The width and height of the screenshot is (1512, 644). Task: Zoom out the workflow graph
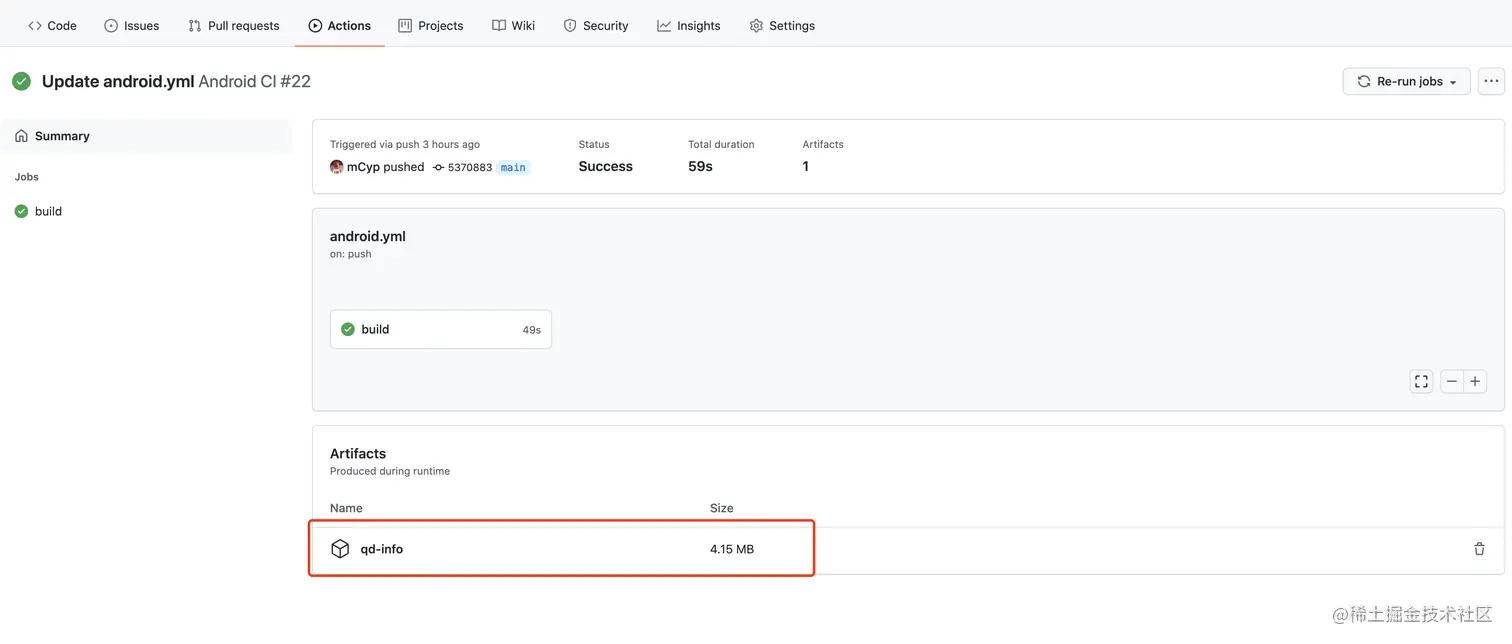tap(1451, 381)
